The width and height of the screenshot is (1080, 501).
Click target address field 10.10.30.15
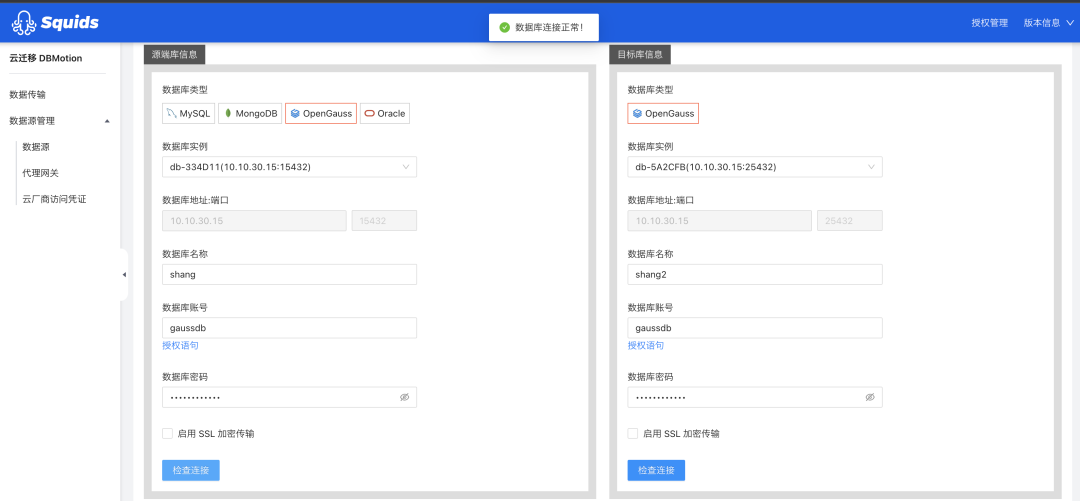[x=720, y=221]
